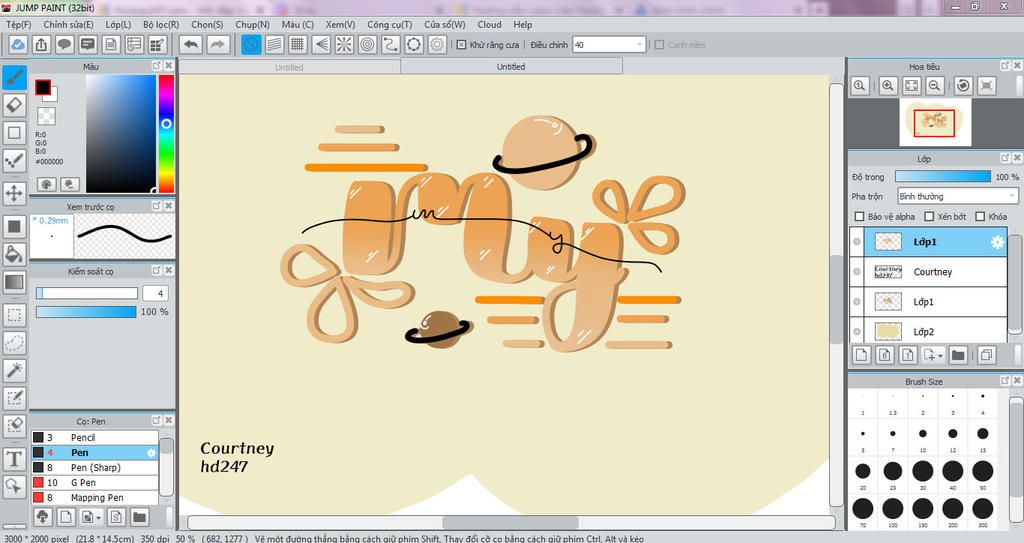This screenshot has height=543, width=1024.
Task: Toggle the Cạnh mềm checkbox
Action: coord(659,44)
